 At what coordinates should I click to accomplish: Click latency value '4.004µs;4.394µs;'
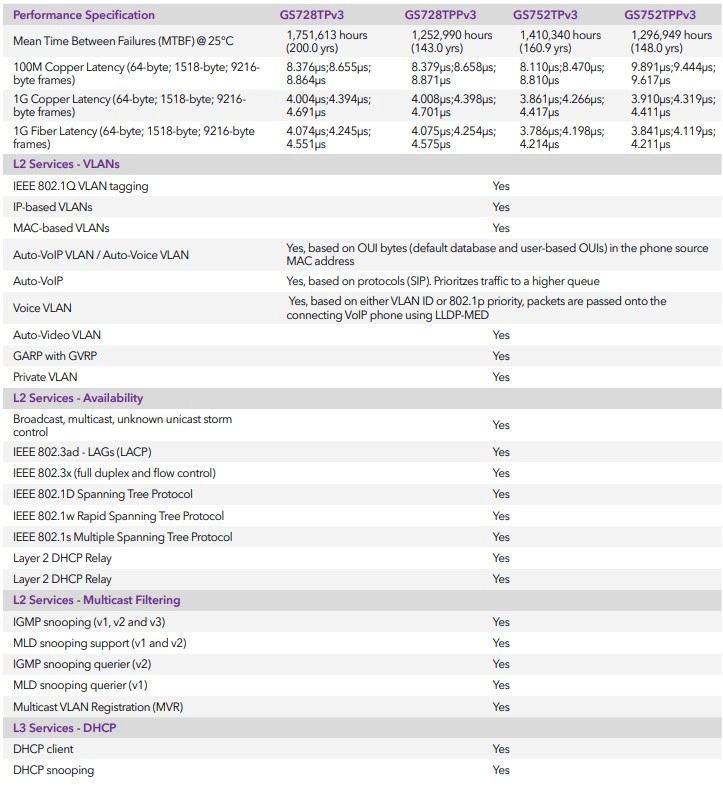coord(329,99)
